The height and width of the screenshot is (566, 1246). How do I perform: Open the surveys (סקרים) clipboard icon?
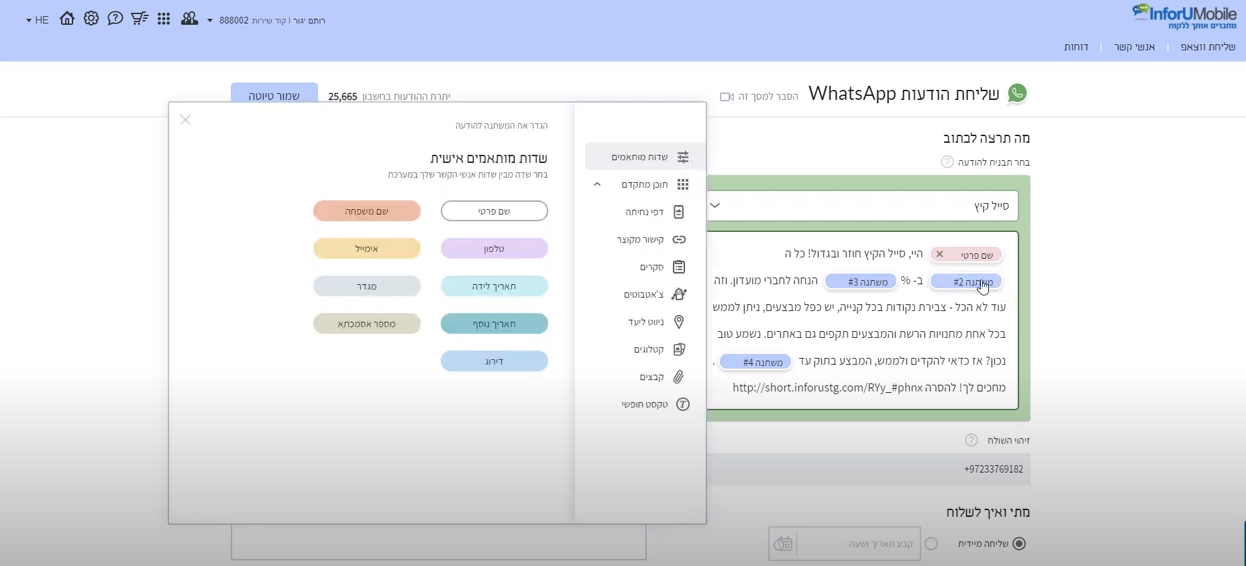click(679, 267)
